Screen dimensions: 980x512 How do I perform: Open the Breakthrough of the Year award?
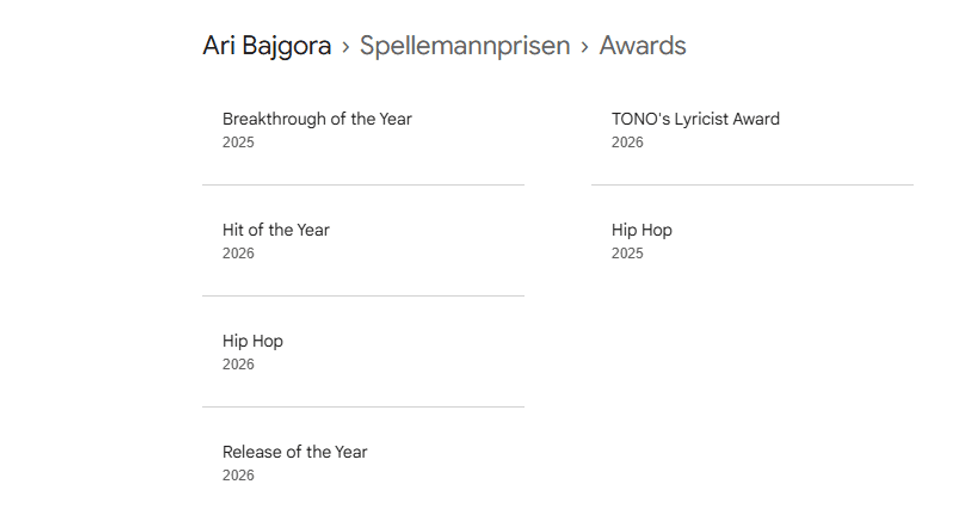tap(316, 119)
